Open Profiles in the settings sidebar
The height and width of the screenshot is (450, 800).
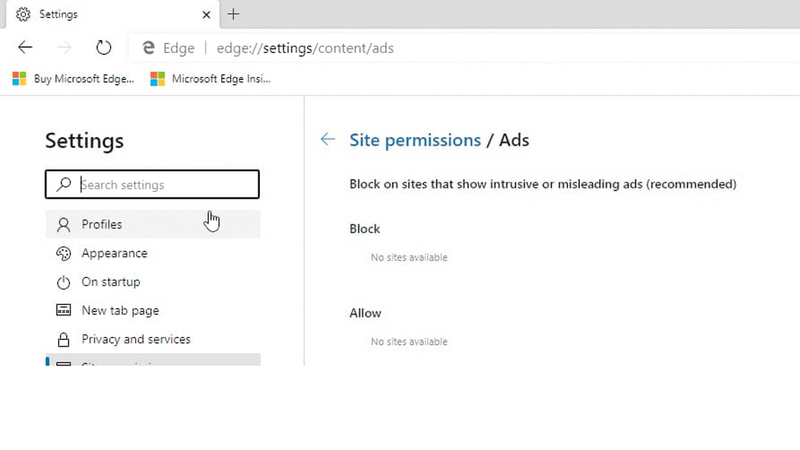[x=101, y=224]
